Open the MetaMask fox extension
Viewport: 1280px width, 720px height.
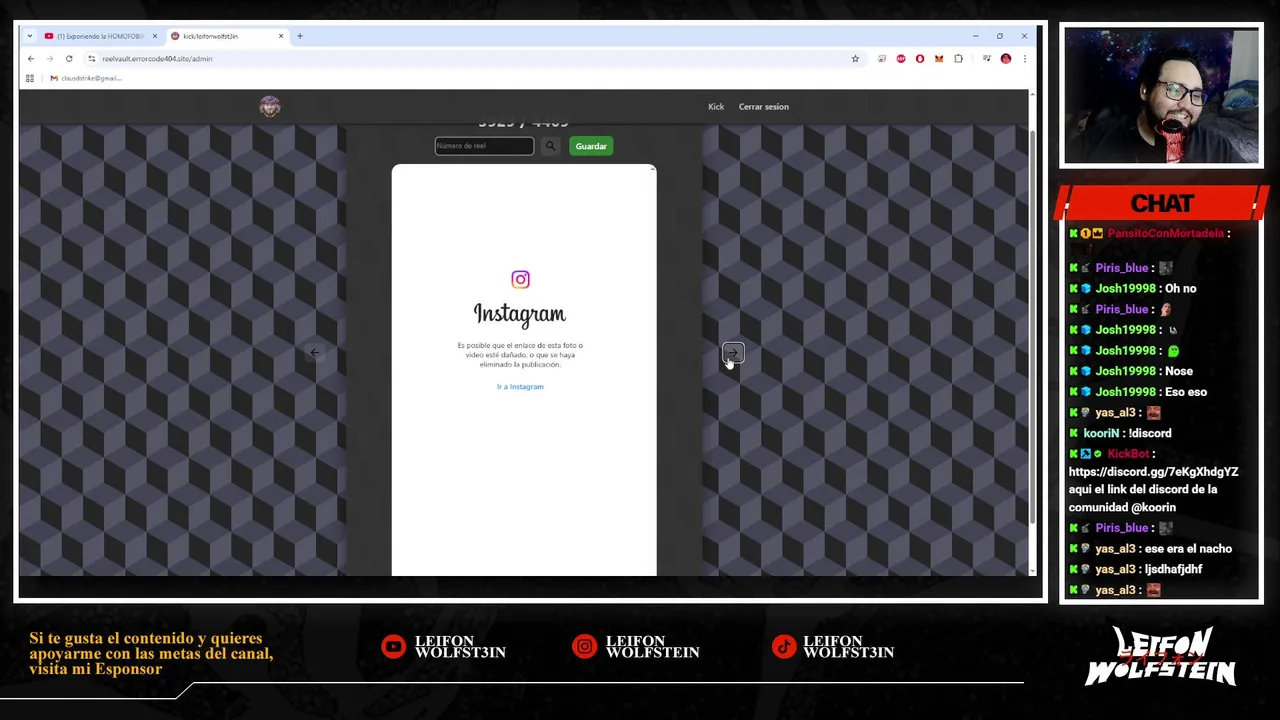[939, 59]
